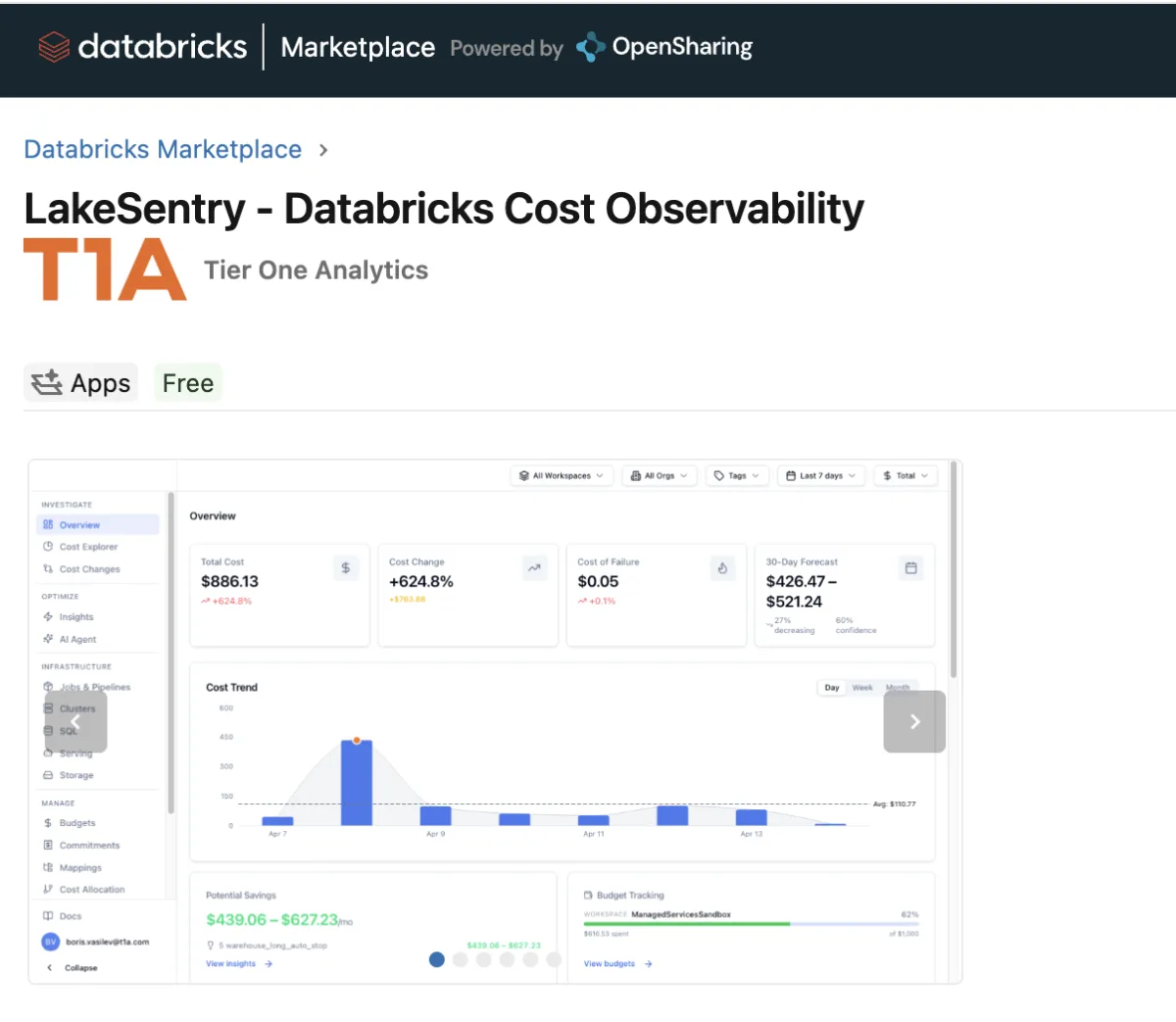
Task: Show the previous carousel screenshot
Action: point(75,721)
